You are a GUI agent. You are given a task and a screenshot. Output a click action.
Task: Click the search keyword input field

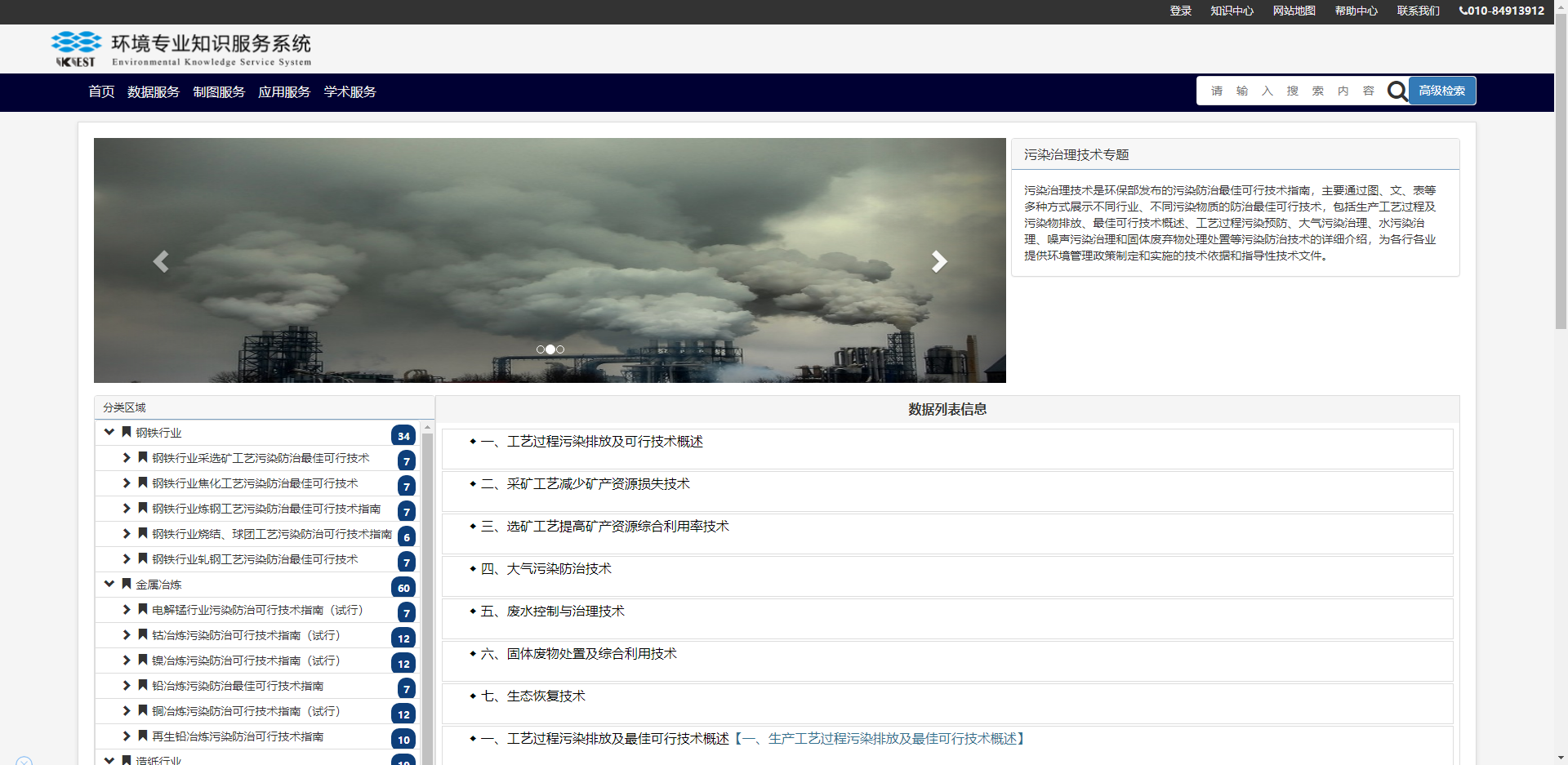coord(1291,91)
